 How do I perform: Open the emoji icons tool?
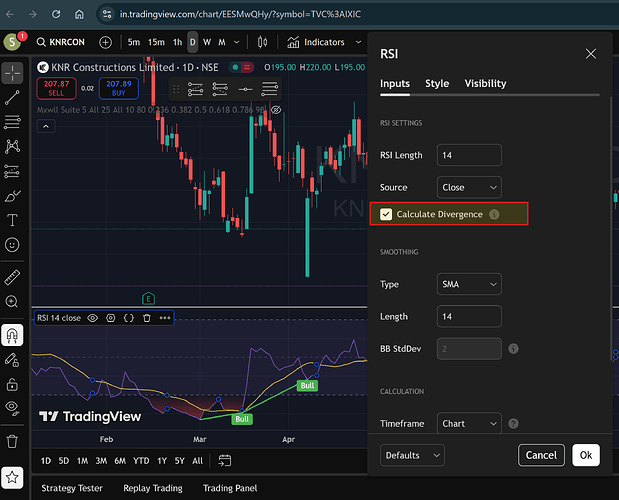tap(12, 245)
